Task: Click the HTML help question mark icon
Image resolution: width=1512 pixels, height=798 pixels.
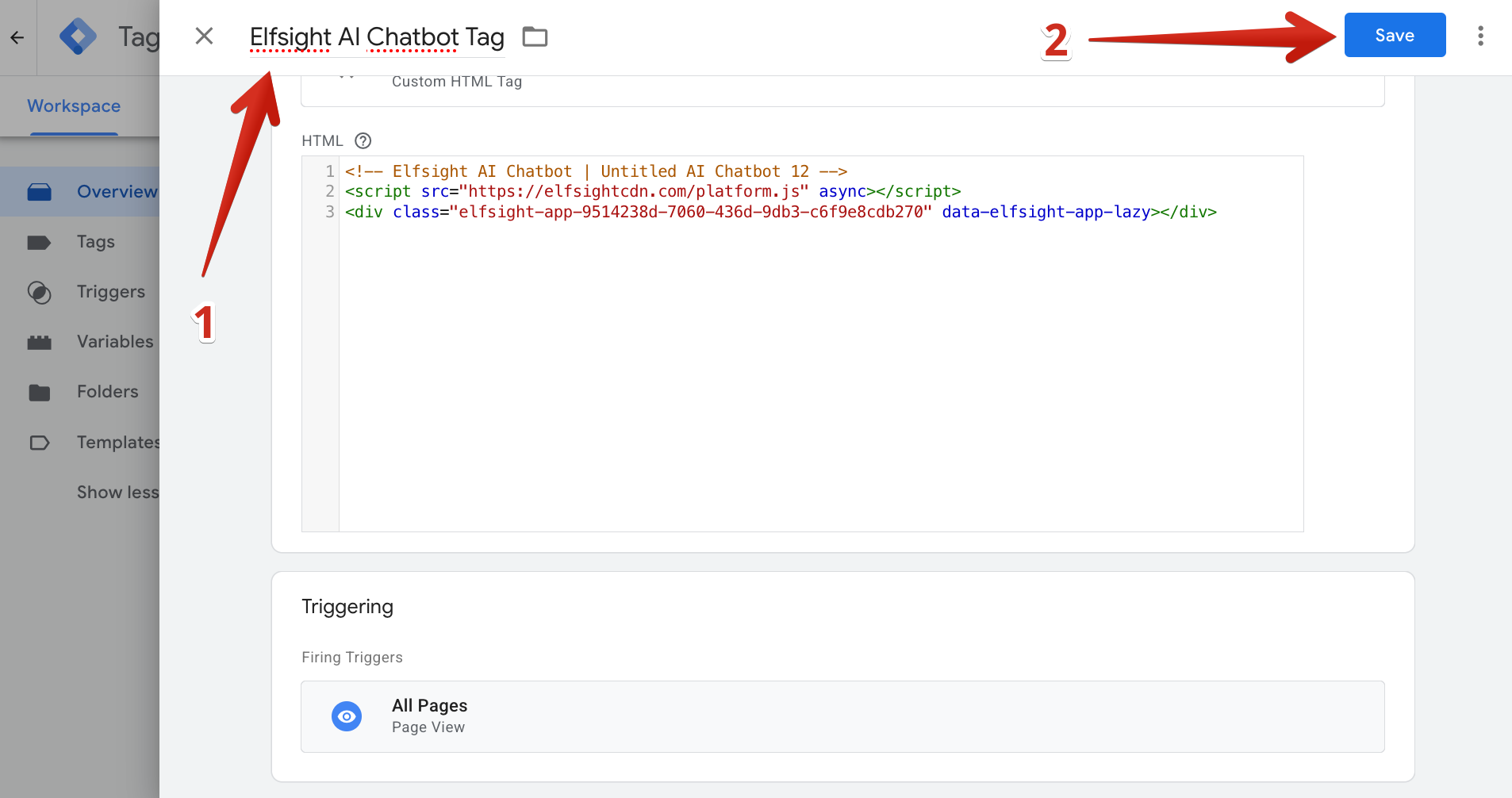Action: 363,140
